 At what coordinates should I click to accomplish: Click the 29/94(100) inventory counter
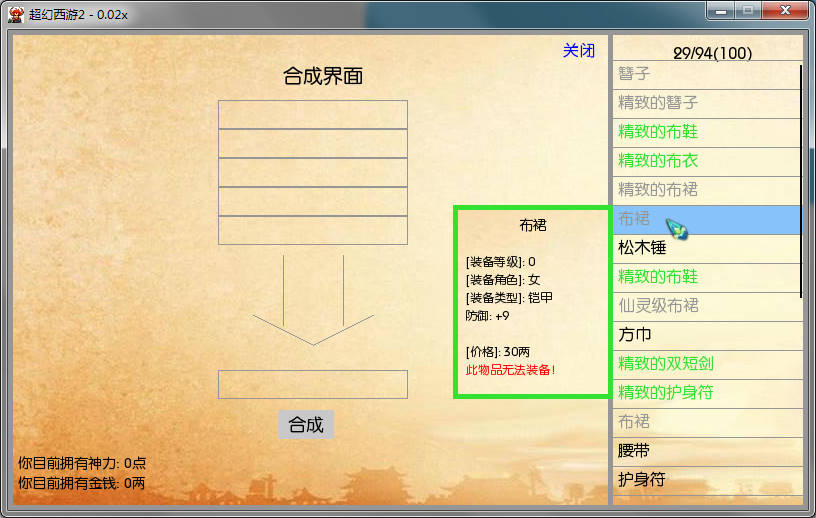click(x=712, y=53)
